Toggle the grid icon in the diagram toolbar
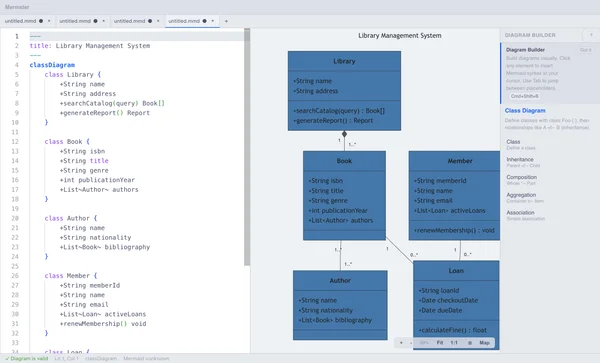The image size is (600, 363). [x=470, y=343]
